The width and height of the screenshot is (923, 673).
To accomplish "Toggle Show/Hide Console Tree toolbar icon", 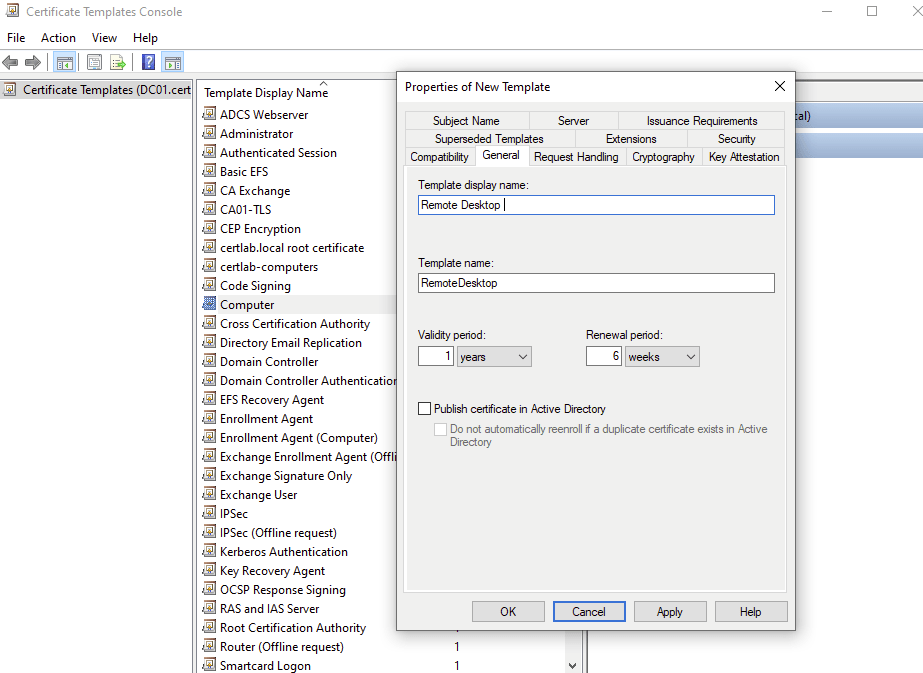I will tap(65, 63).
